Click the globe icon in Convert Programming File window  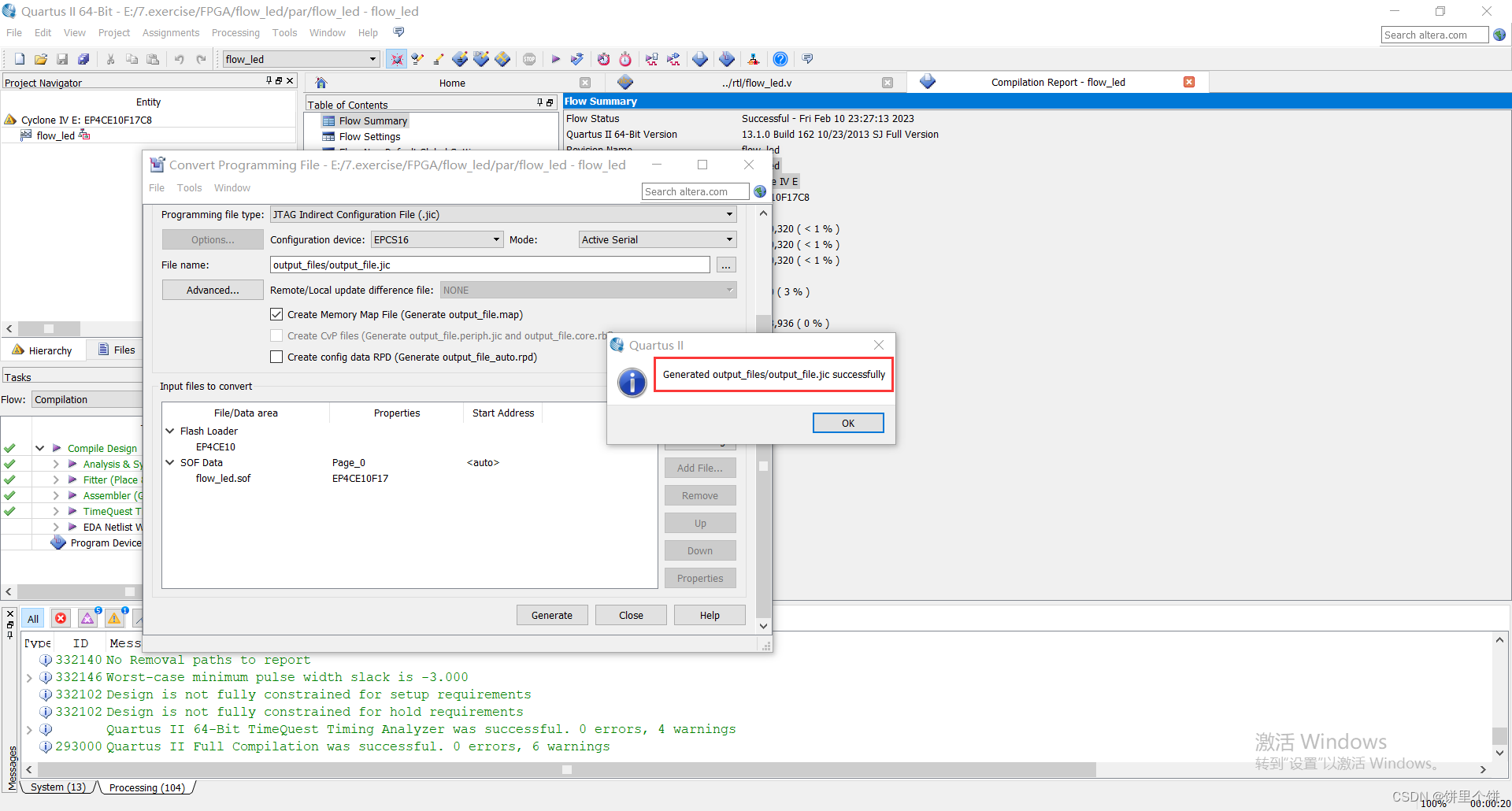click(x=760, y=191)
